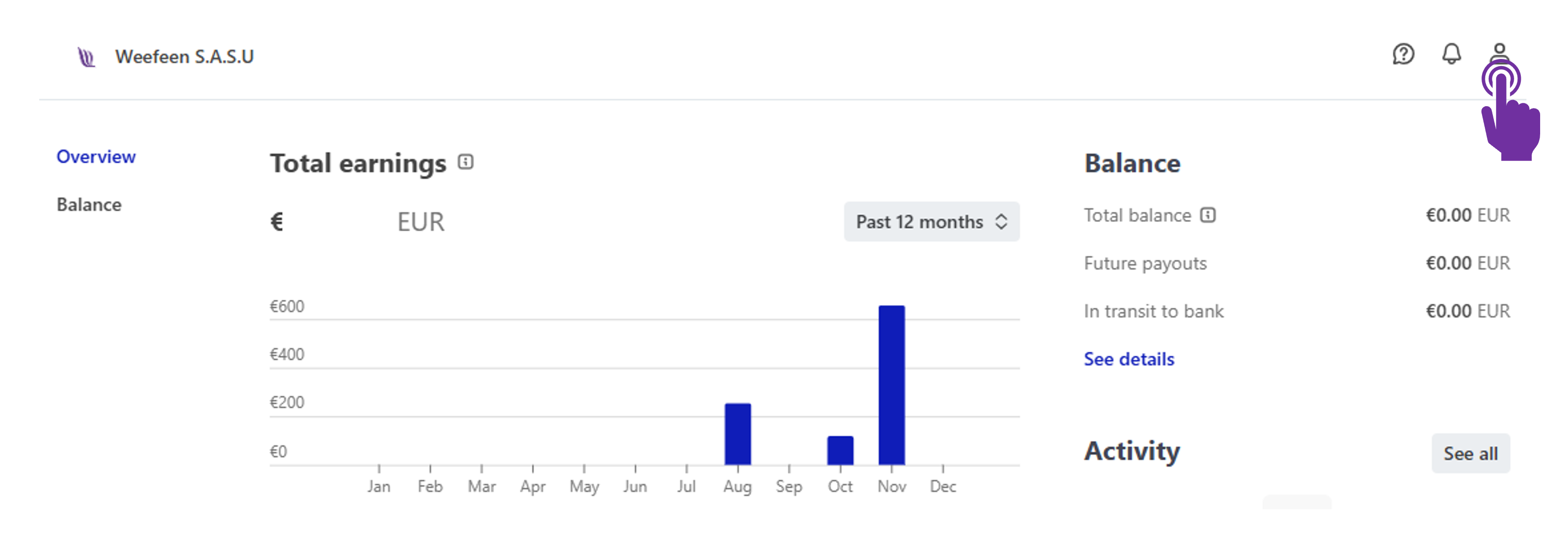The width and height of the screenshot is (1568, 539).
Task: Go to the Balance sidebar item
Action: [x=89, y=204]
